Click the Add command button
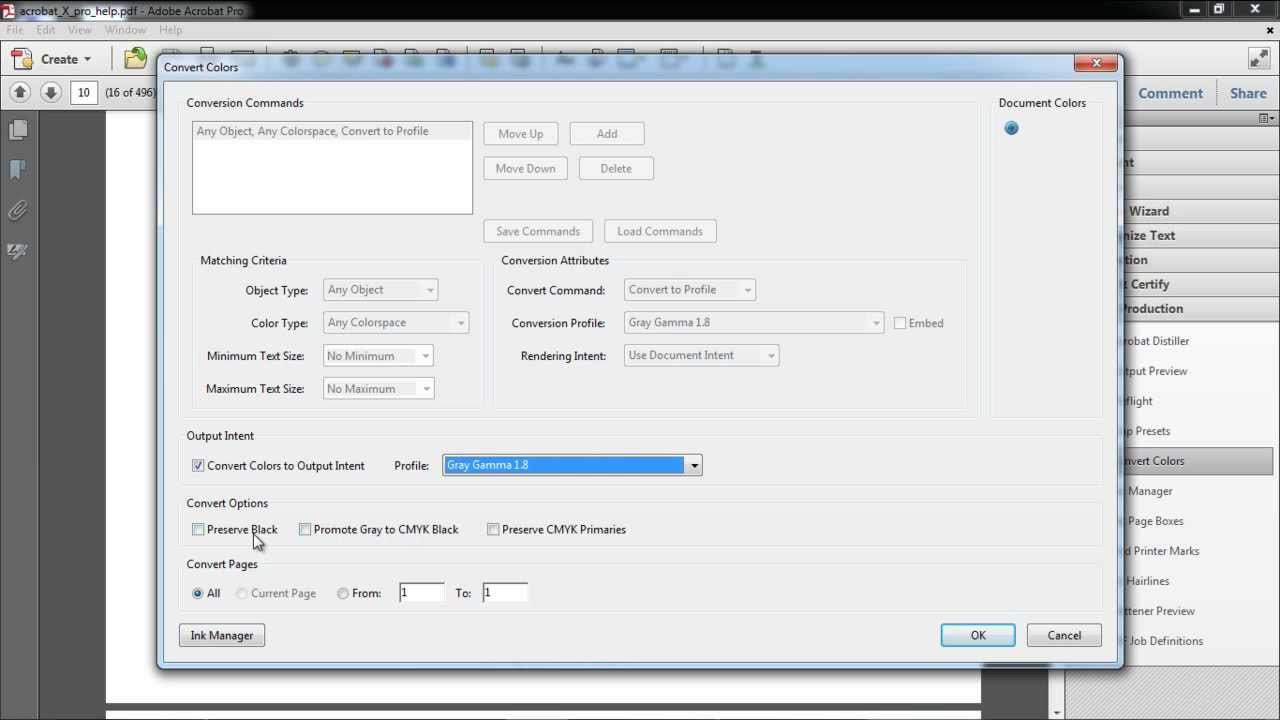1280x720 pixels. pos(607,134)
